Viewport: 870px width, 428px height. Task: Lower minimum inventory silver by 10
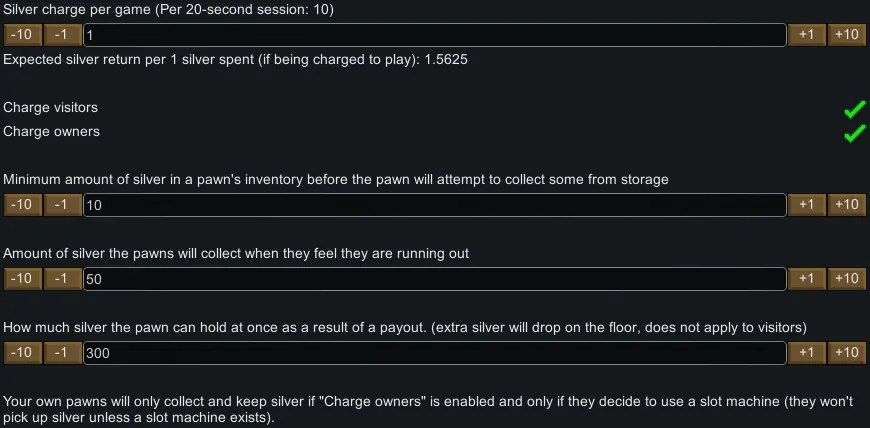22,205
